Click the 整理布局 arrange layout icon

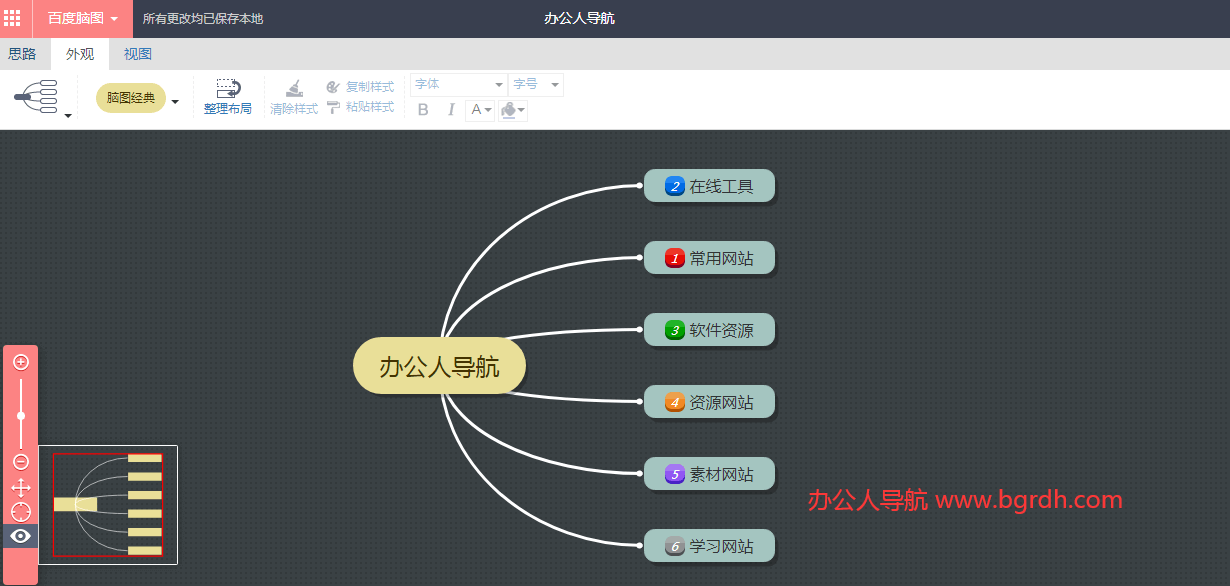click(228, 89)
